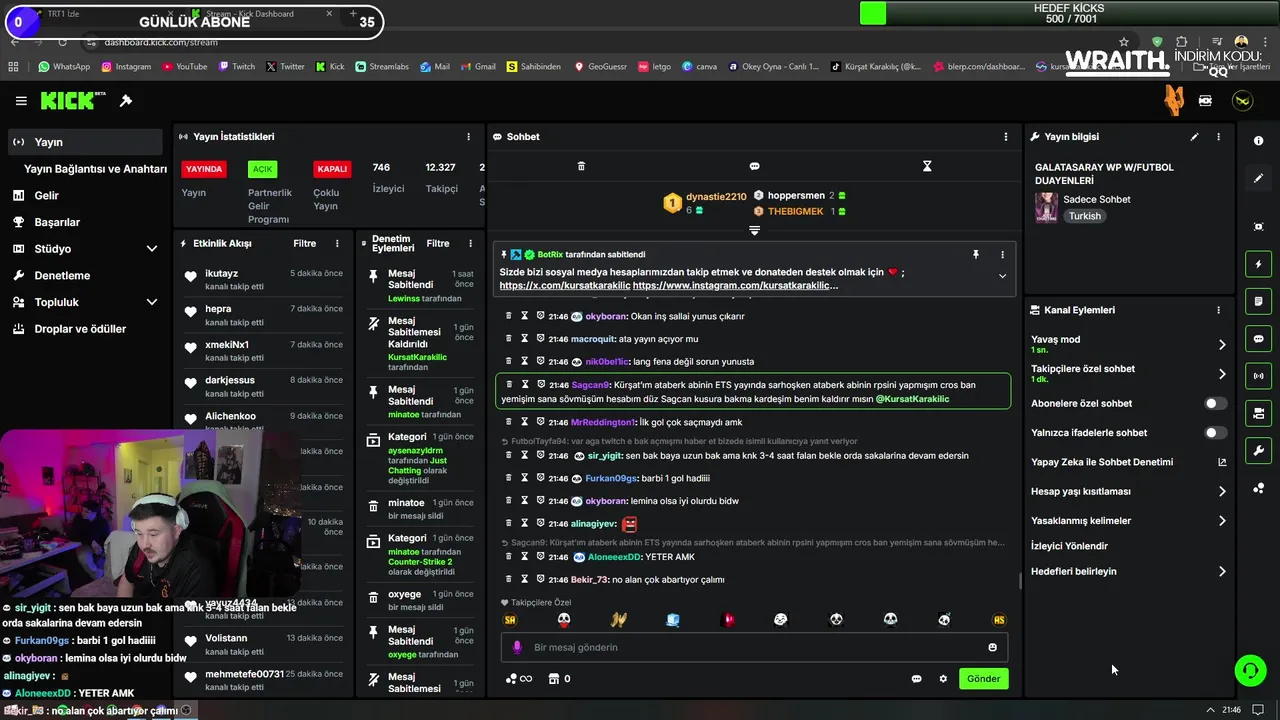
Task: Open x.com/kursatkarakilic link in pinned message
Action: point(565,286)
